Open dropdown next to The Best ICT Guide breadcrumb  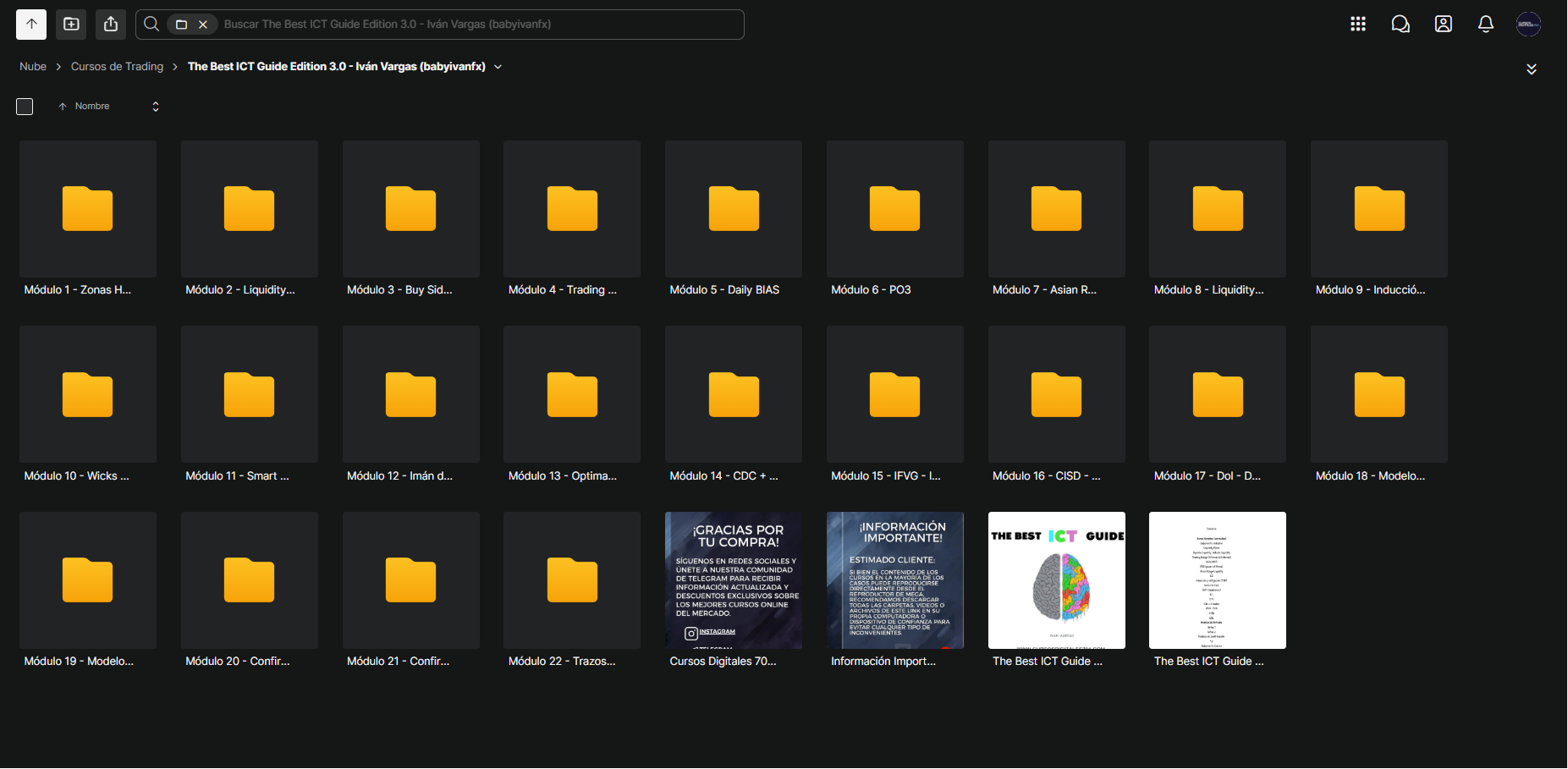point(498,67)
